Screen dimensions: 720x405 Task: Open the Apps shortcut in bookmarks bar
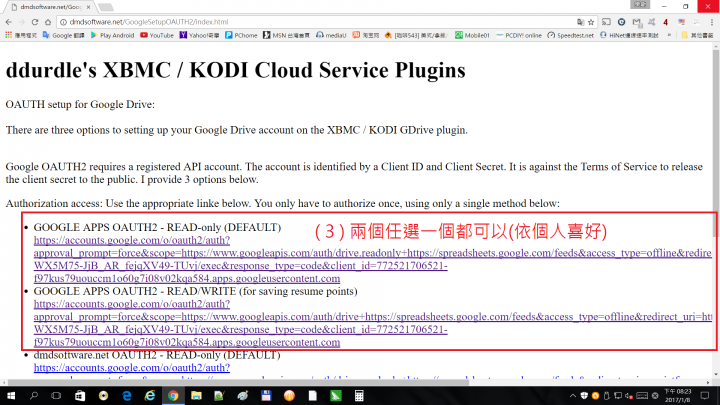coord(21,35)
